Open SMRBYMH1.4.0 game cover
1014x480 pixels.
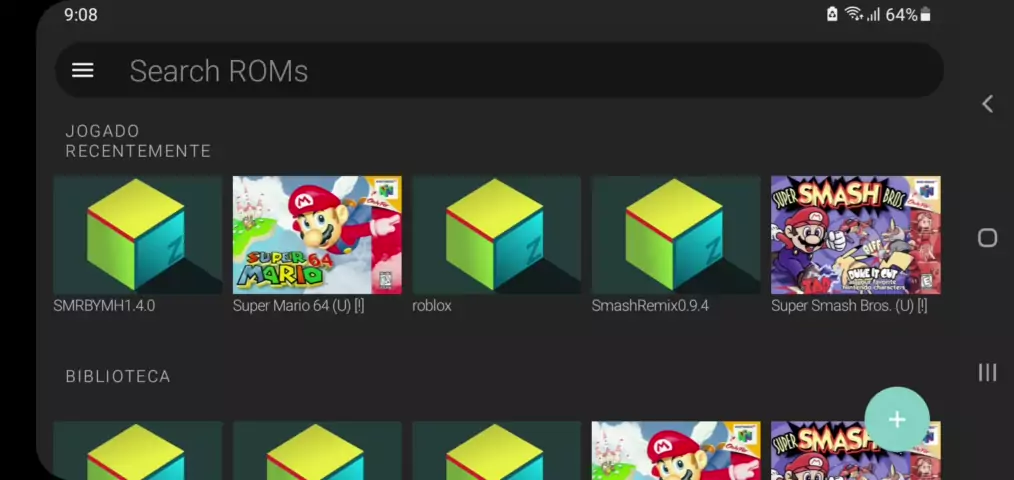pos(138,235)
